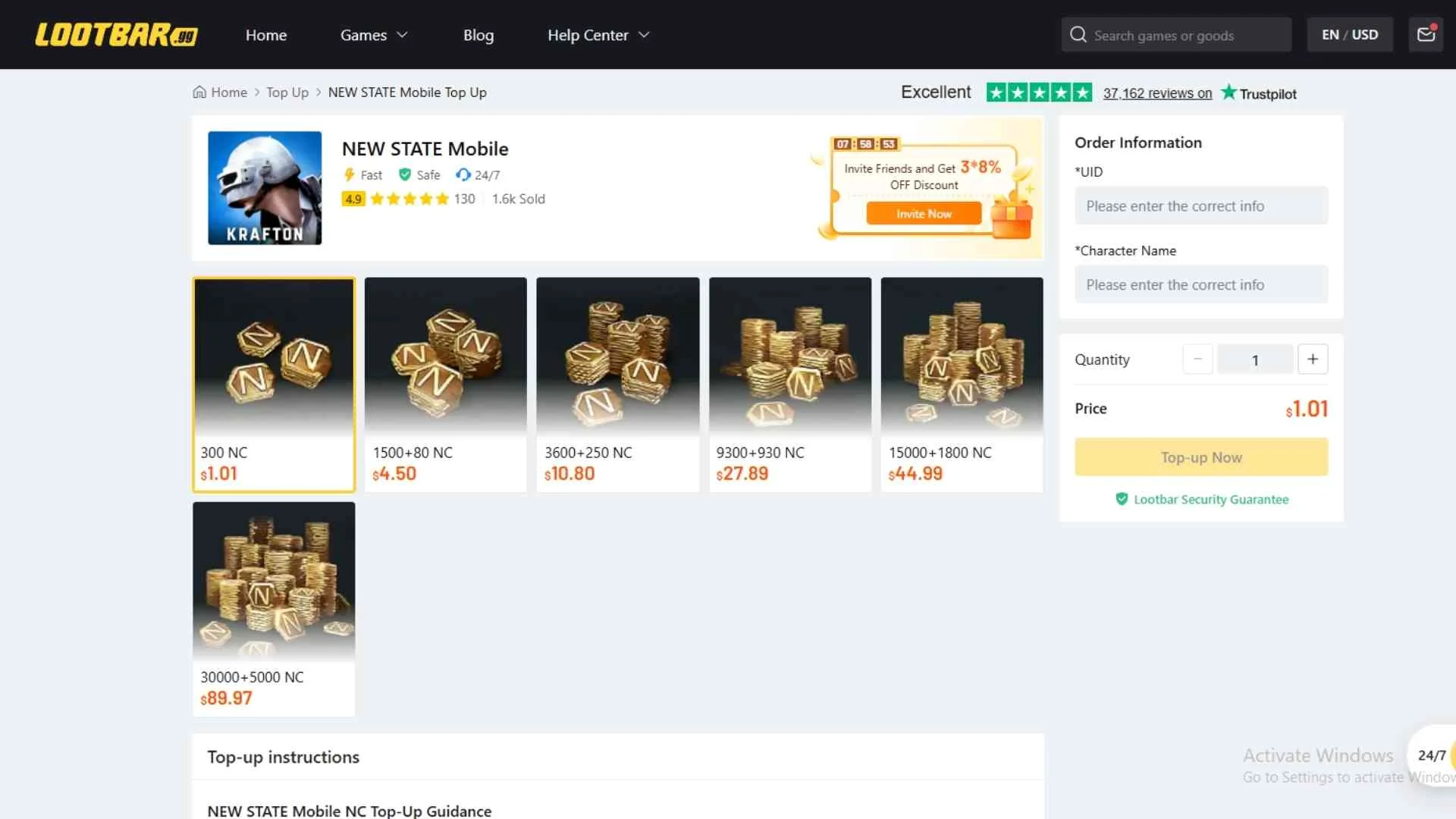Expand the Help Center dropdown
This screenshot has height=819, width=1456.
point(598,35)
